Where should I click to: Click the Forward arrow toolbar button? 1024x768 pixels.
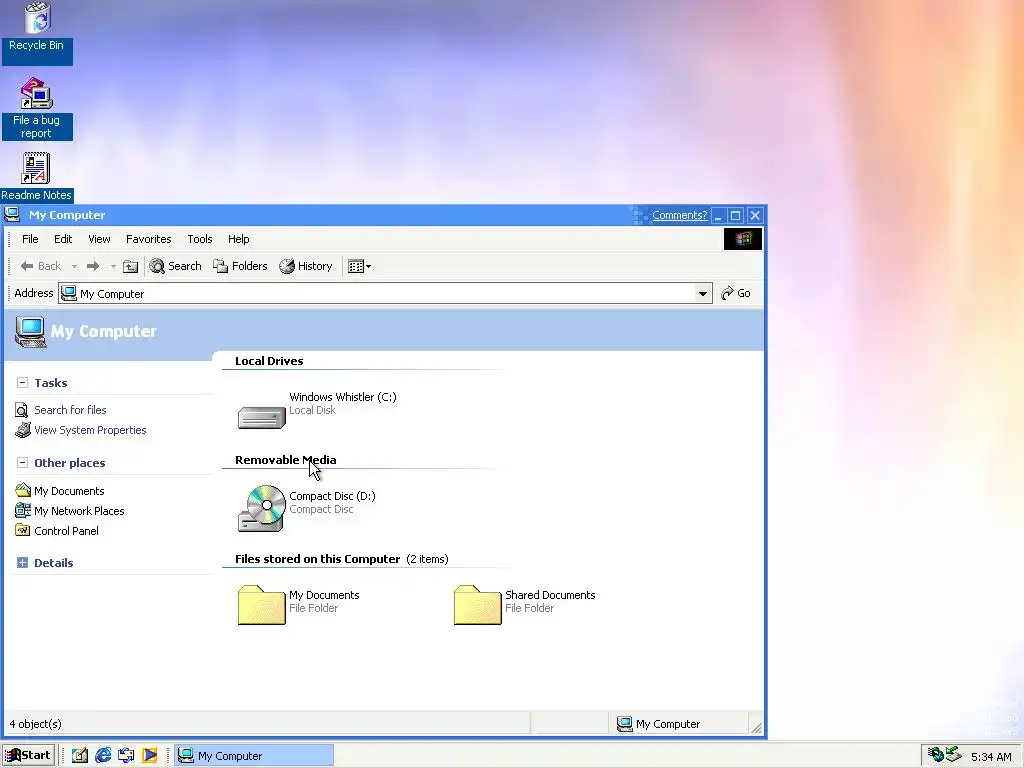pos(93,266)
